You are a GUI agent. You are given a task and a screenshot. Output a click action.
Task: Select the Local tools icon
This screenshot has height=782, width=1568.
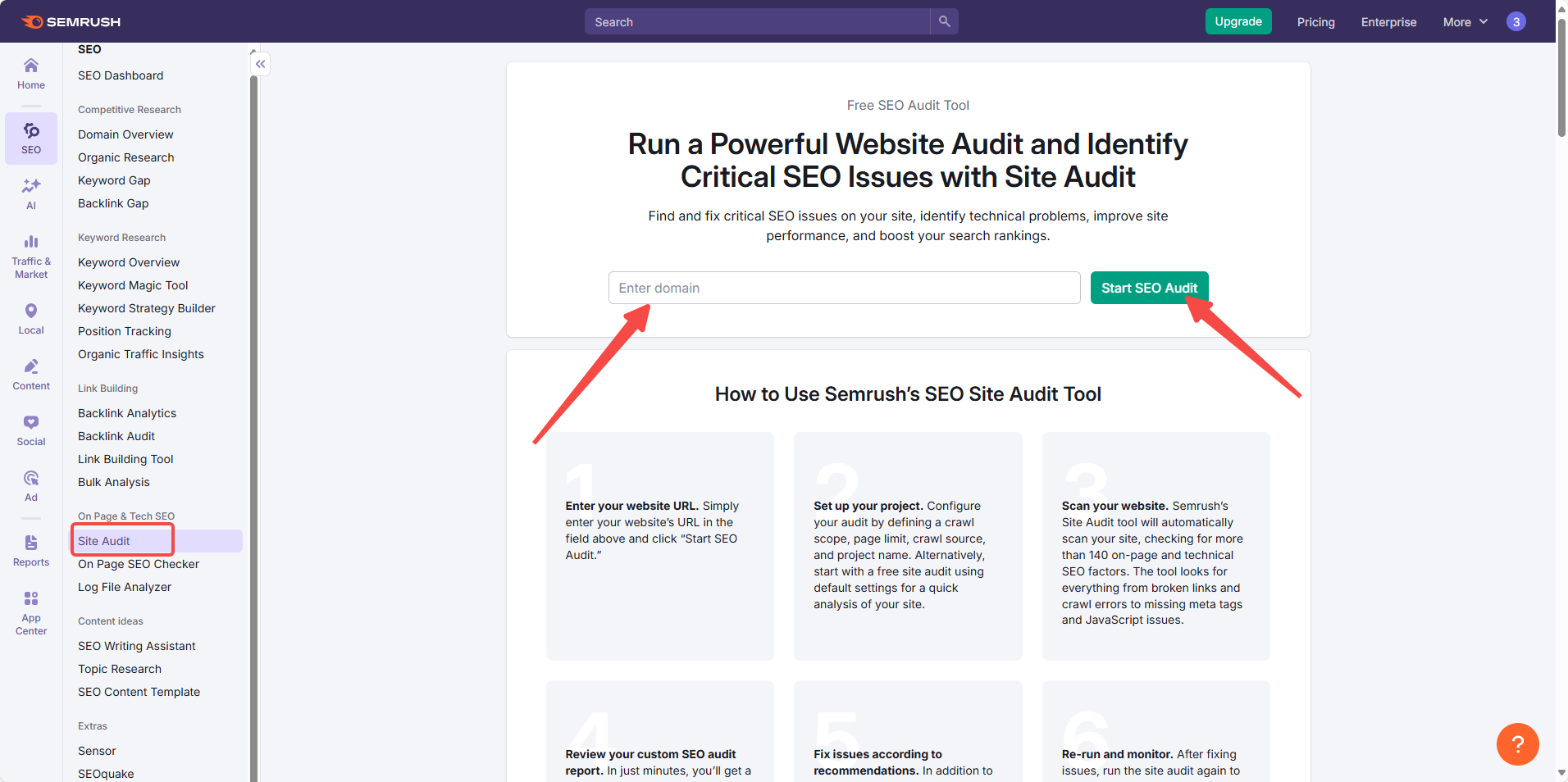coord(30,318)
